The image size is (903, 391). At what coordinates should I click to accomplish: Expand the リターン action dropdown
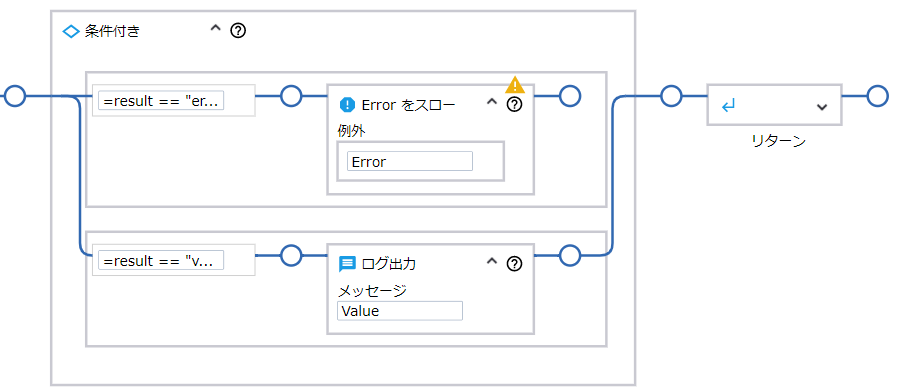click(x=822, y=107)
